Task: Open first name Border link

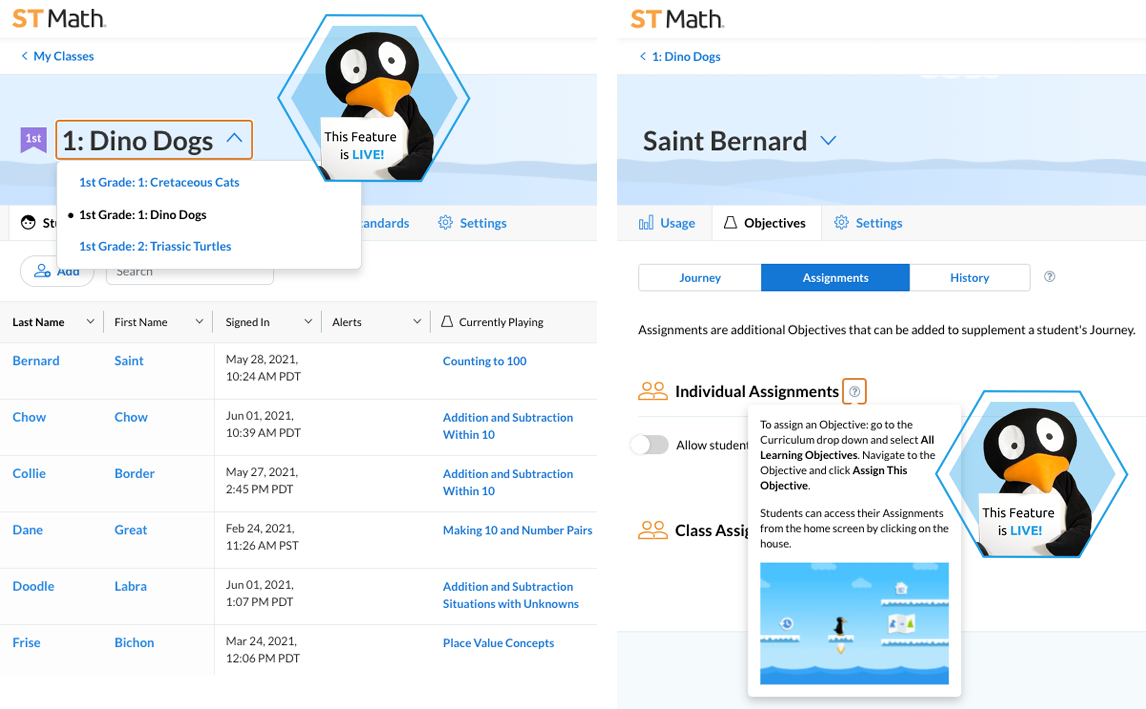Action: (134, 473)
